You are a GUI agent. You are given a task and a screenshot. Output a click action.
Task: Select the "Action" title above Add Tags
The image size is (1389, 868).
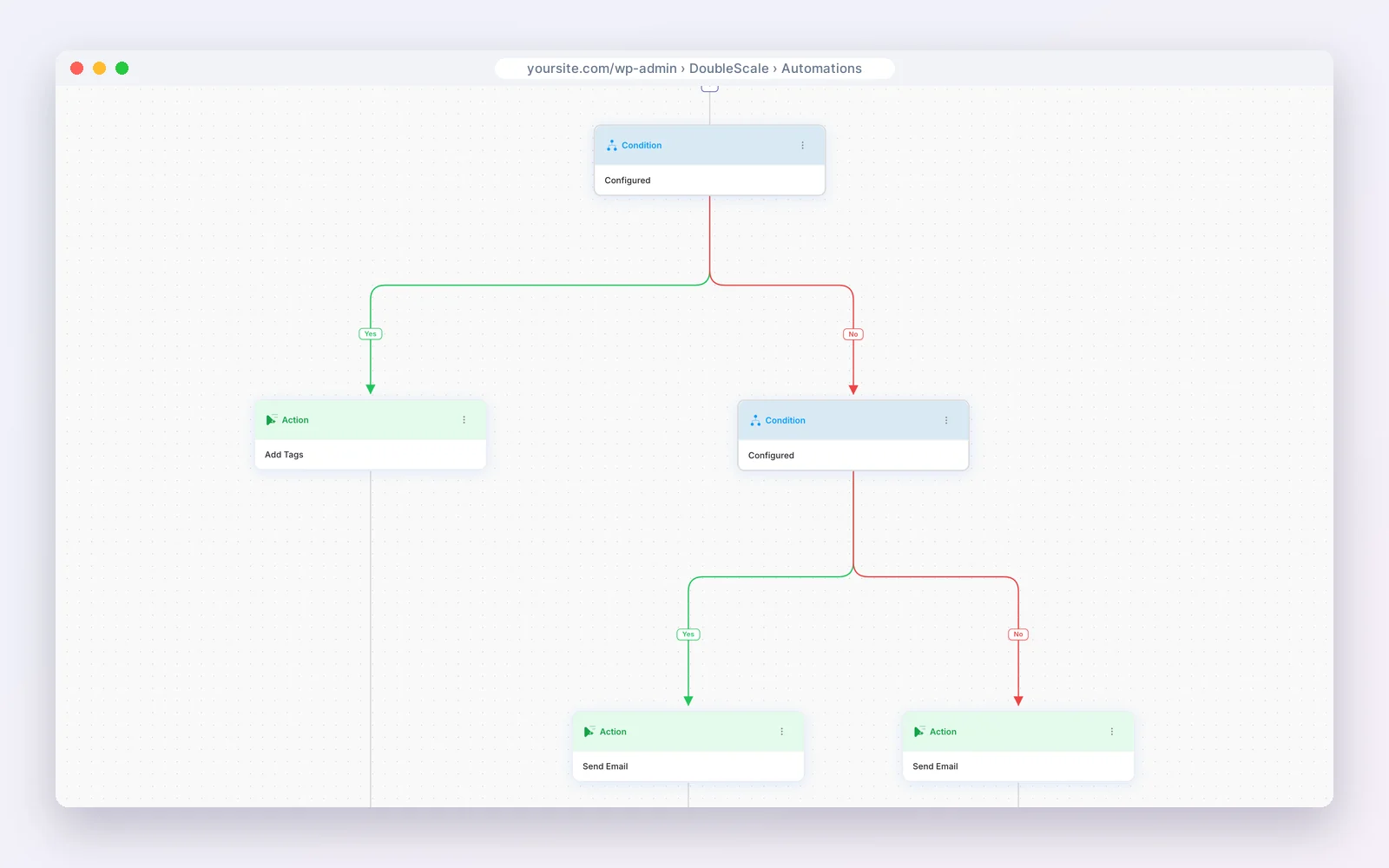295,420
